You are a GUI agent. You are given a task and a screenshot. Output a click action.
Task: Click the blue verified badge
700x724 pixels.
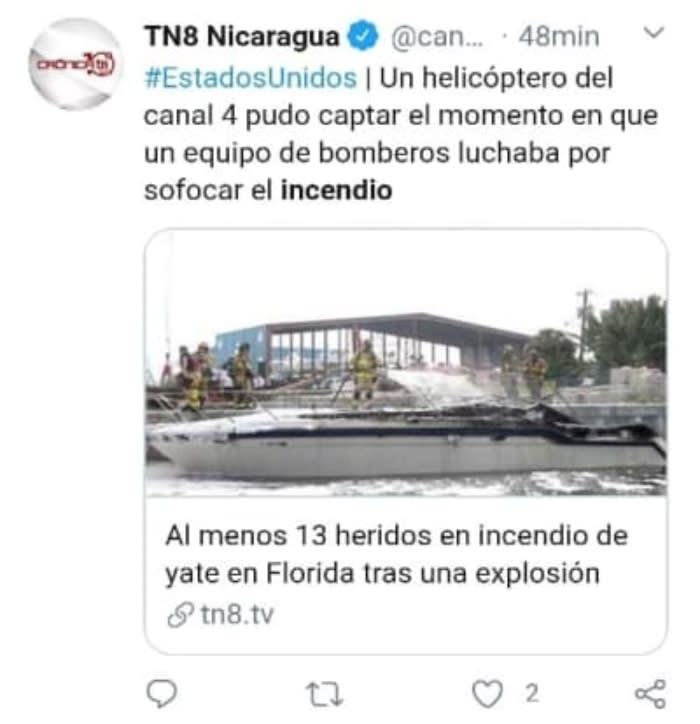(362, 36)
